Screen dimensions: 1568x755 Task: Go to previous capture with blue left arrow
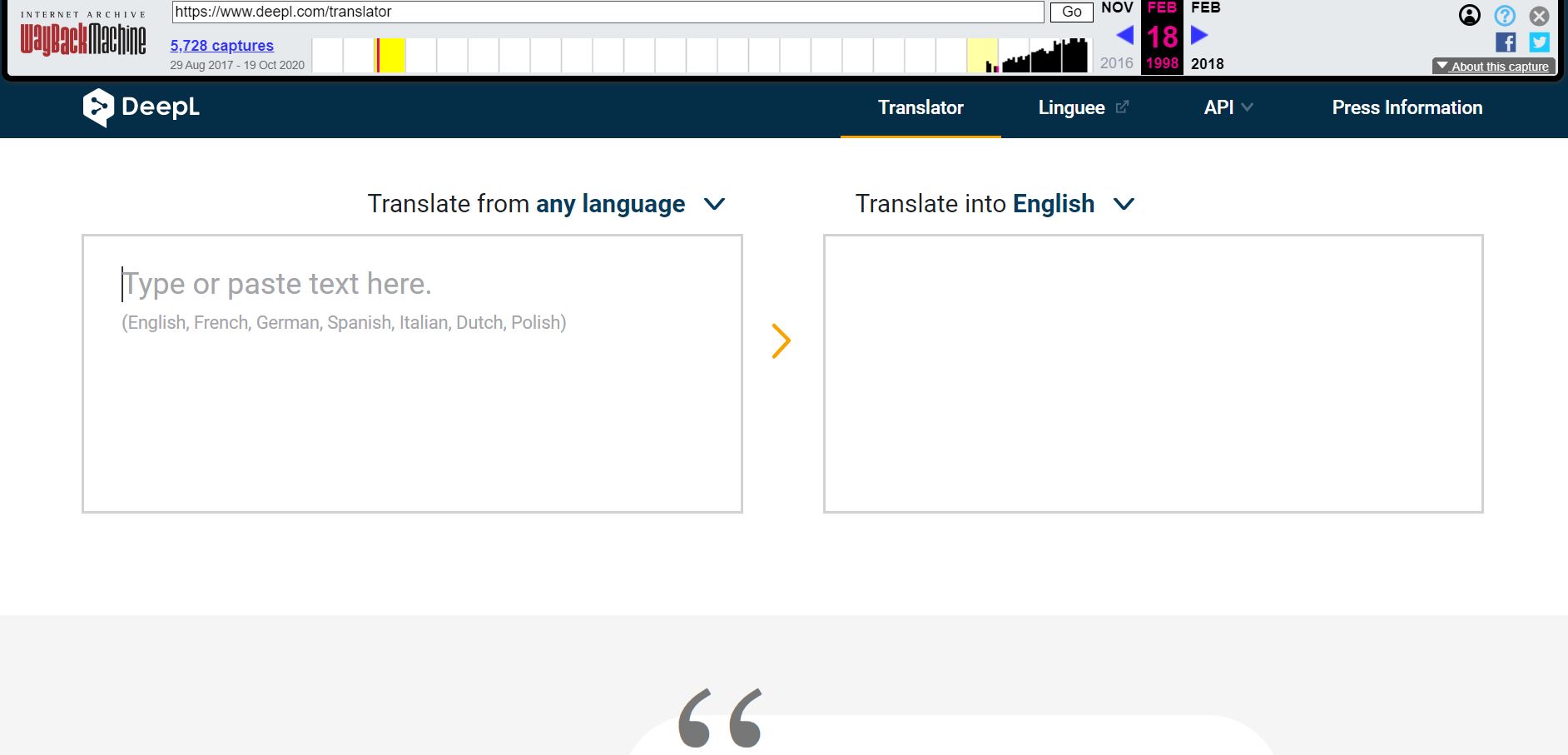(x=1124, y=35)
